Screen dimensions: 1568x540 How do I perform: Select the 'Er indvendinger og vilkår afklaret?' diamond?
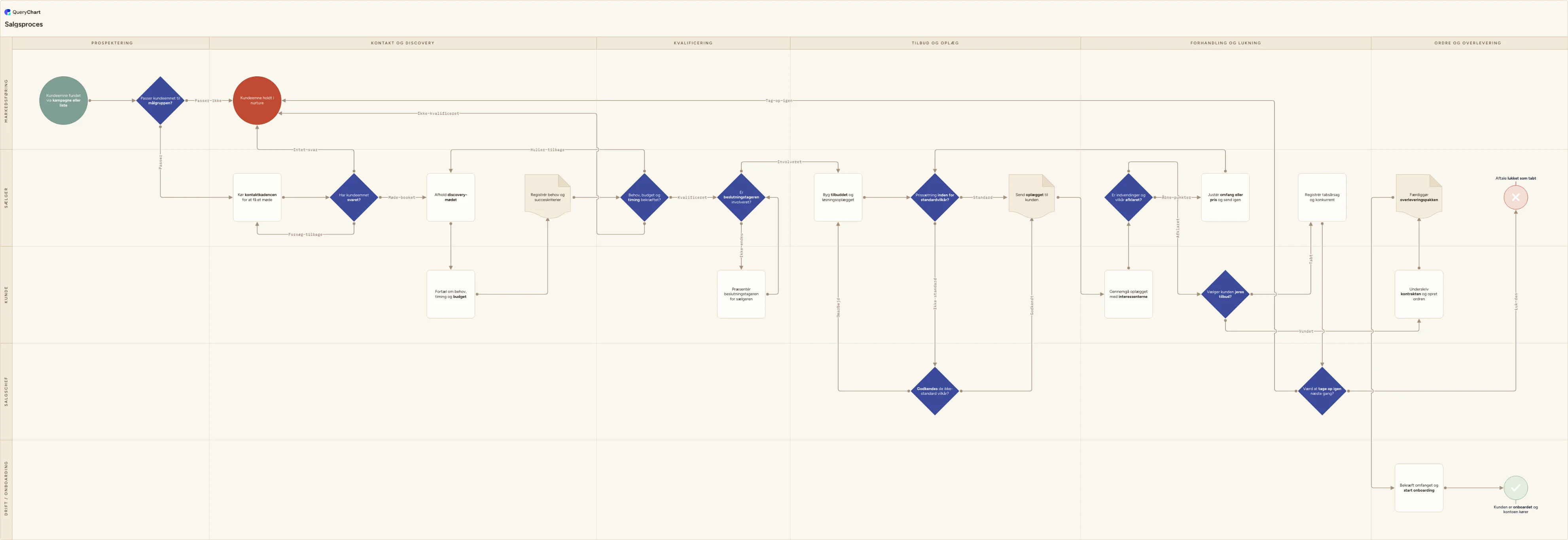1128,197
